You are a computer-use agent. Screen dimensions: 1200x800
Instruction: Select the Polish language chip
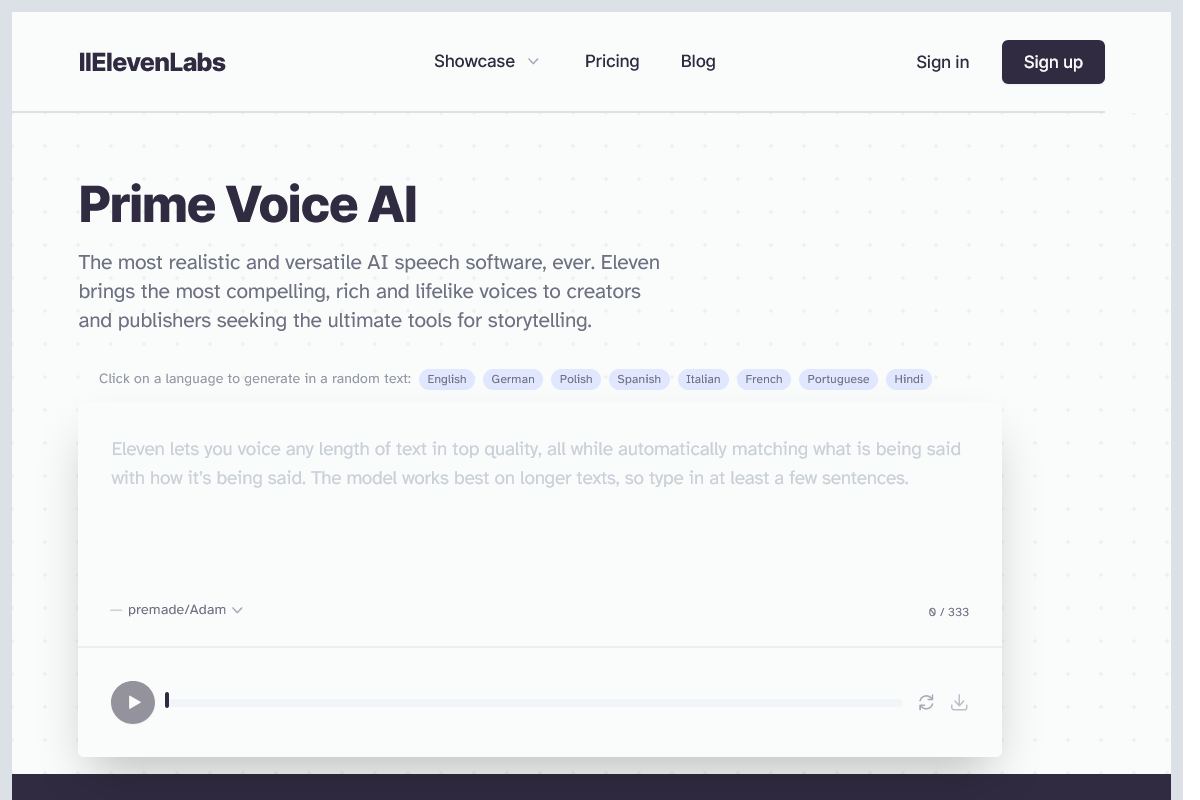(x=575, y=379)
